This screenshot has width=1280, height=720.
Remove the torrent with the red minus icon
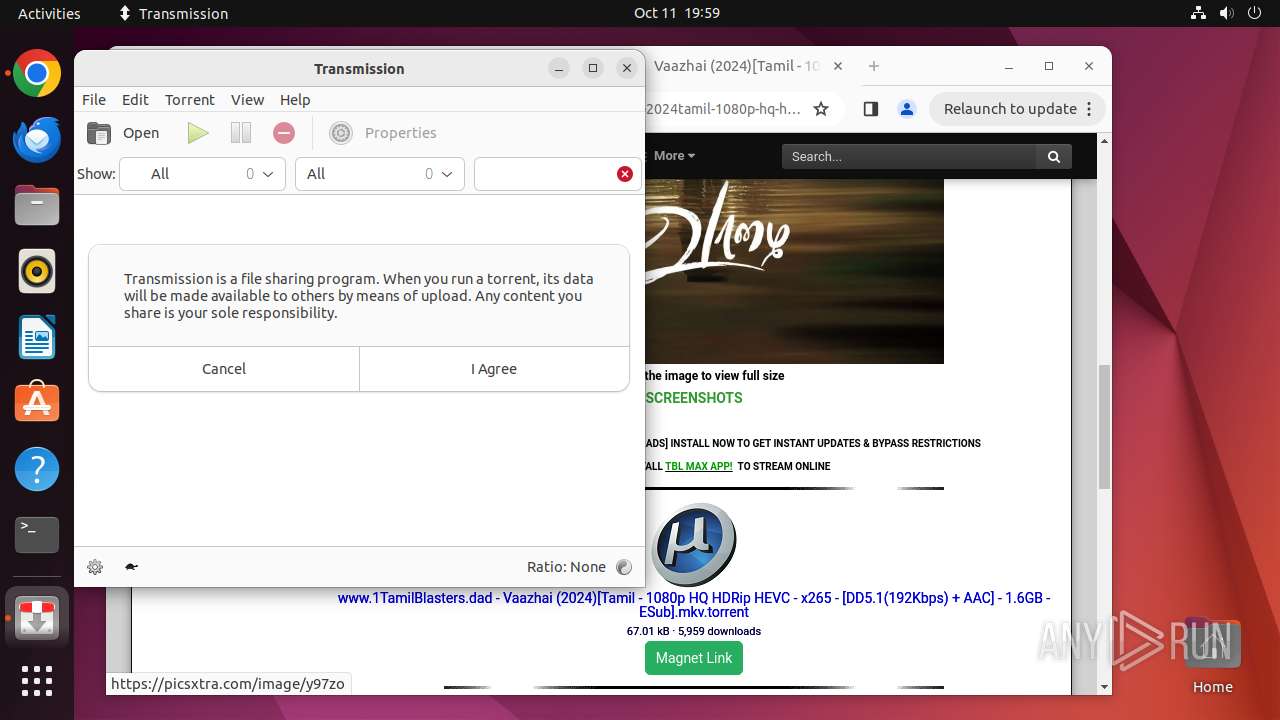[x=284, y=133]
